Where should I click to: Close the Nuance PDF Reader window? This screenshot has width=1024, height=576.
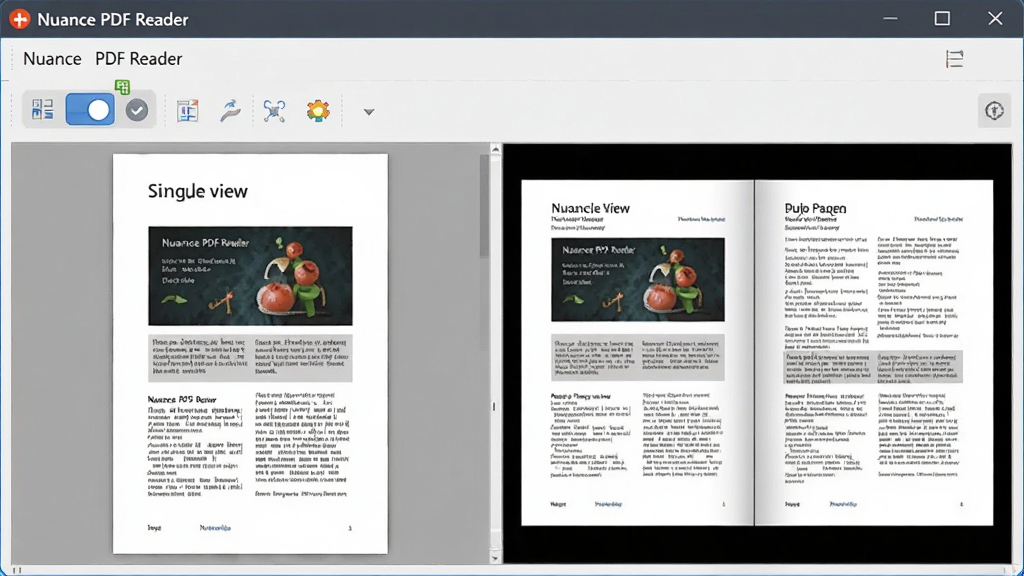[995, 18]
